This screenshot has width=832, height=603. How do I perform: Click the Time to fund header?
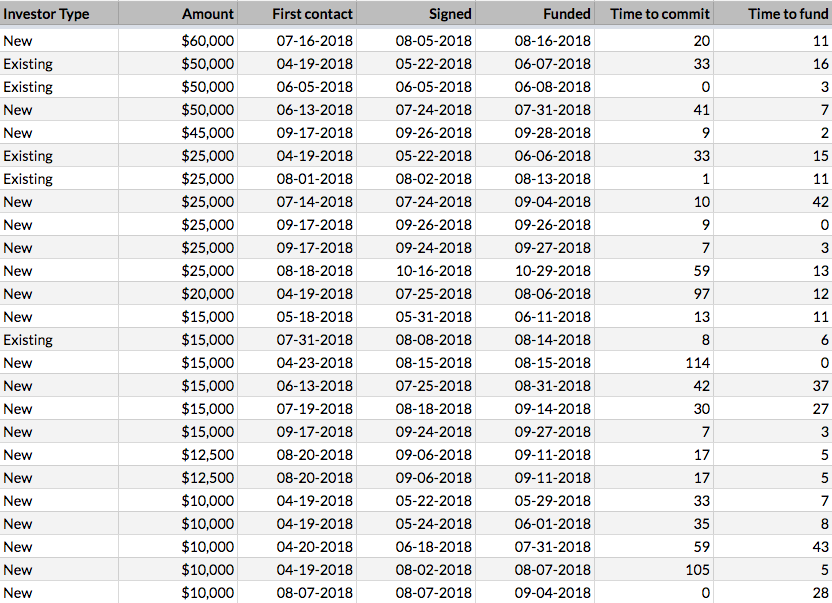pyautogui.click(x=788, y=14)
